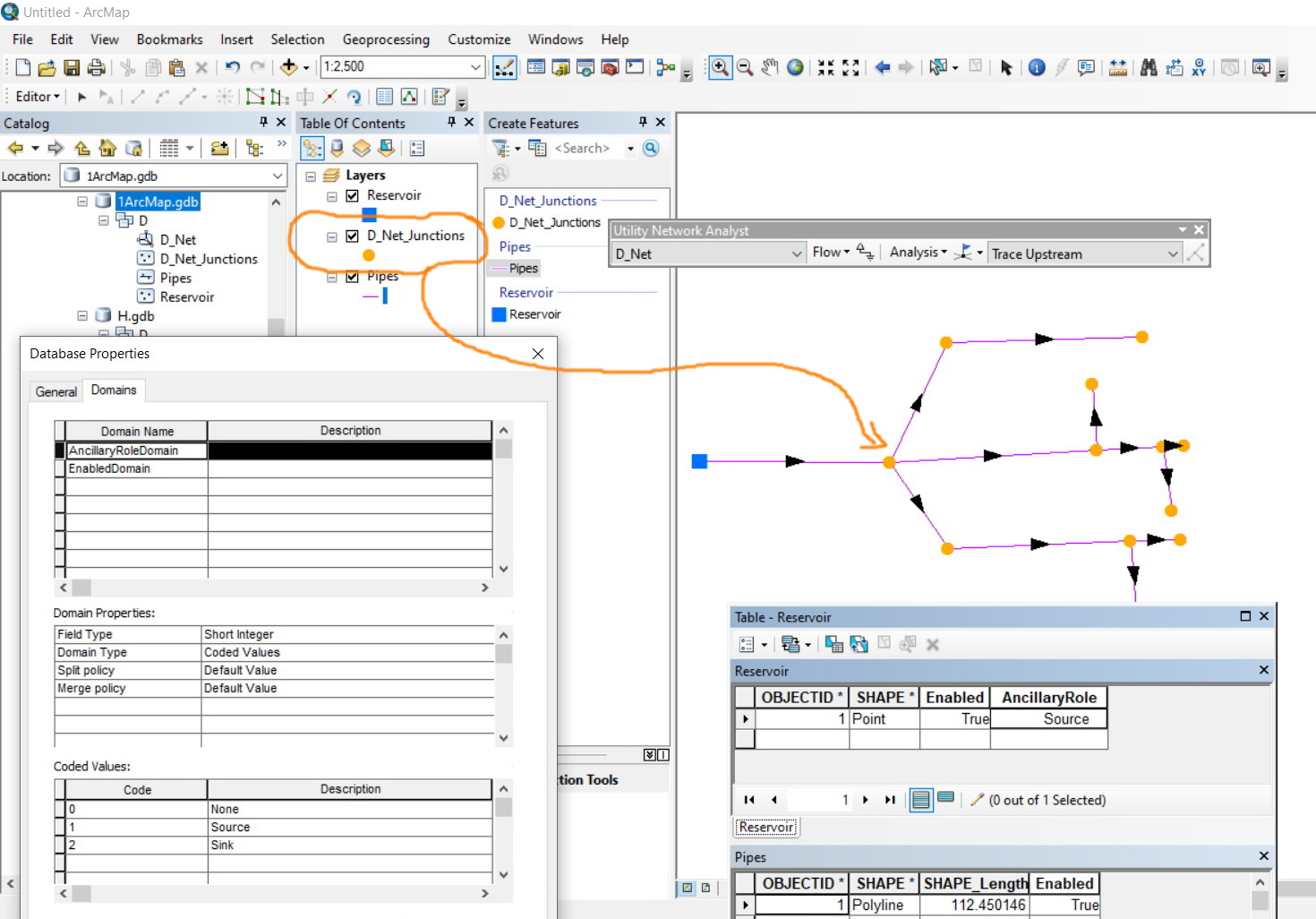Click List By Visibility in Table Of Contents
The image size is (1316, 919).
(x=362, y=148)
